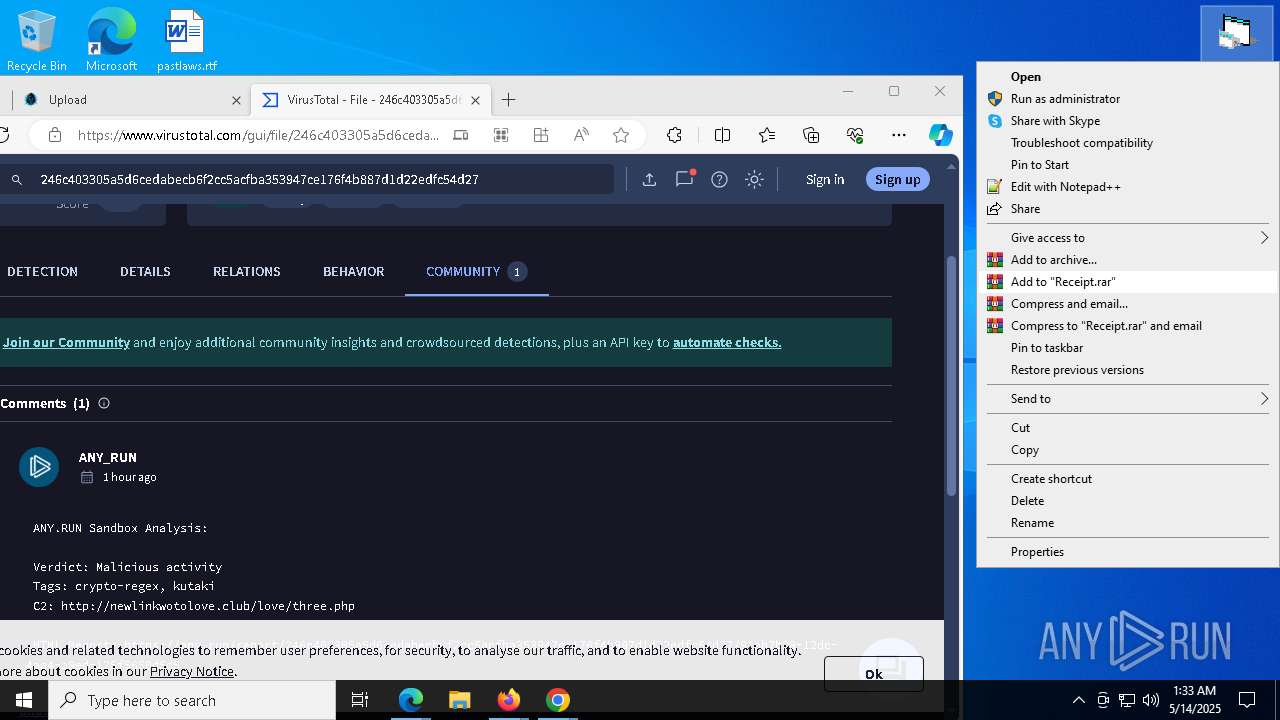Viewport: 1280px width, 720px height.
Task: Accept cookies with the Ok button
Action: 874,674
